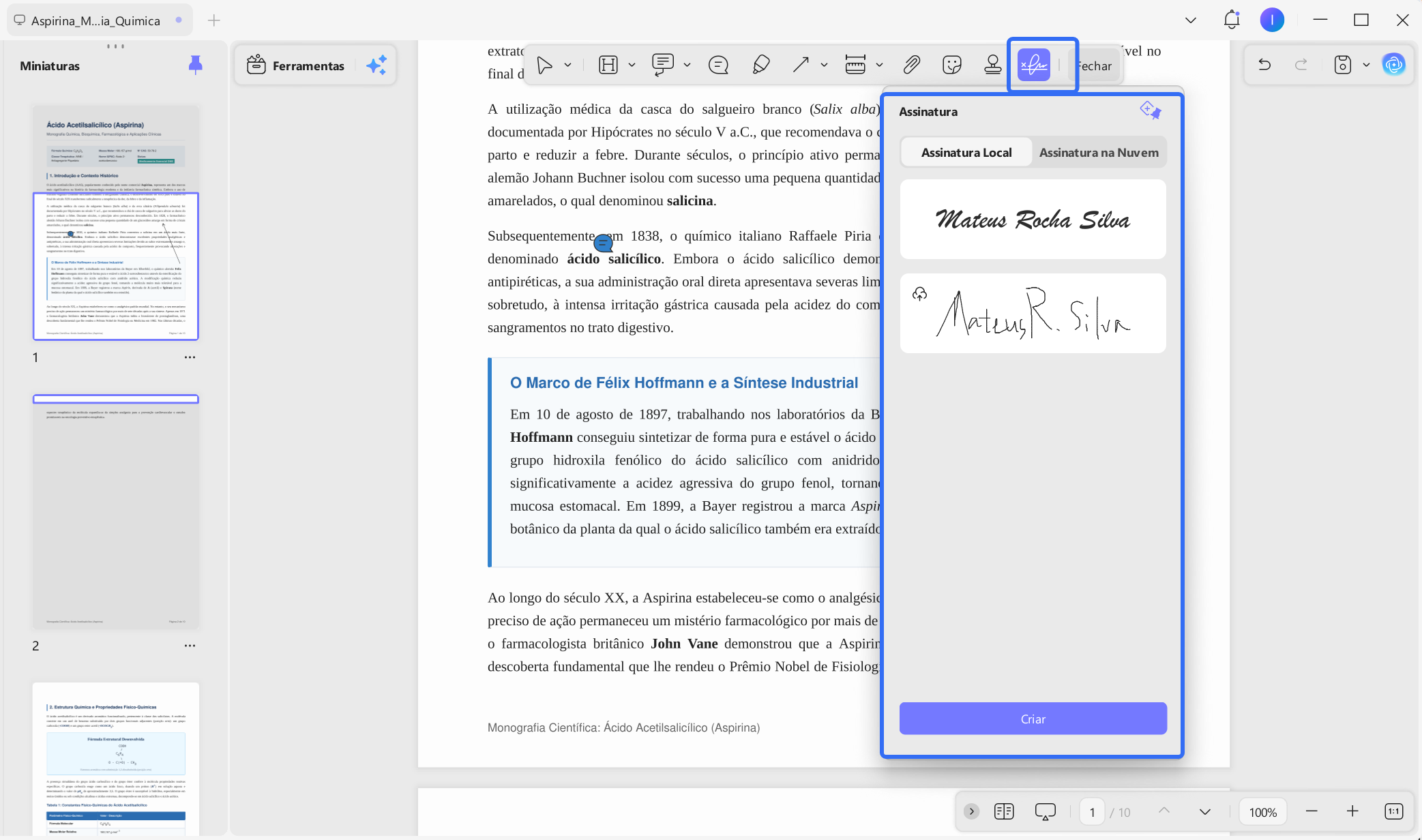
Task: Select the handwritten Mateus R. Silva signature
Action: click(1033, 314)
